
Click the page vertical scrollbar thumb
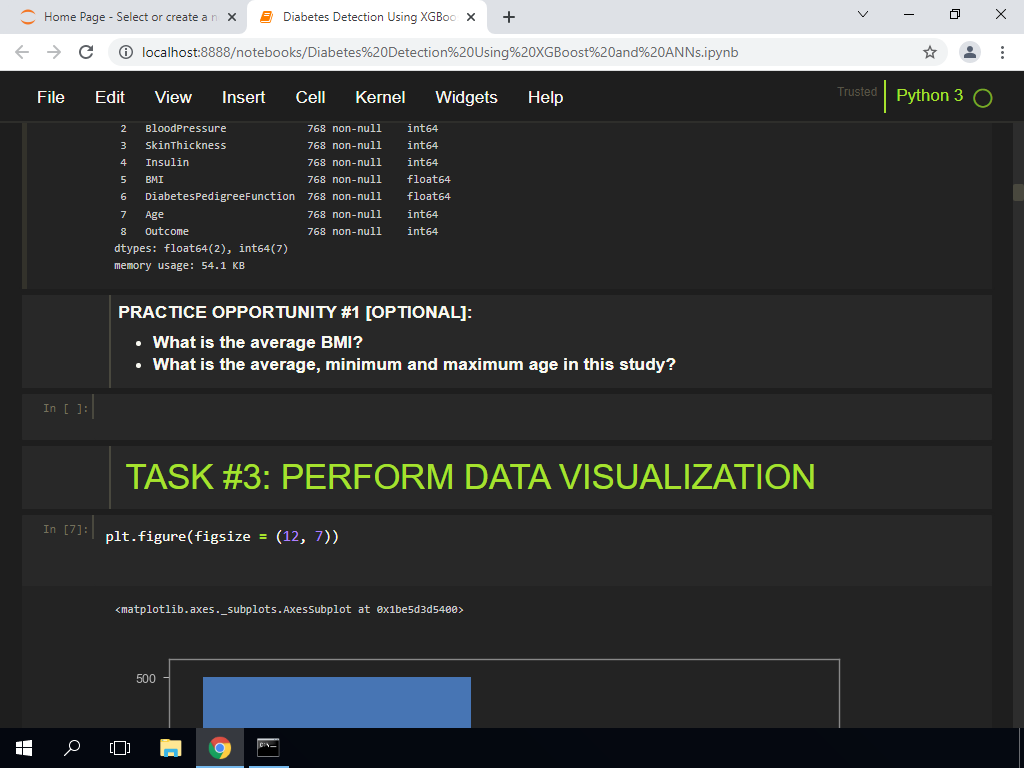click(1017, 193)
